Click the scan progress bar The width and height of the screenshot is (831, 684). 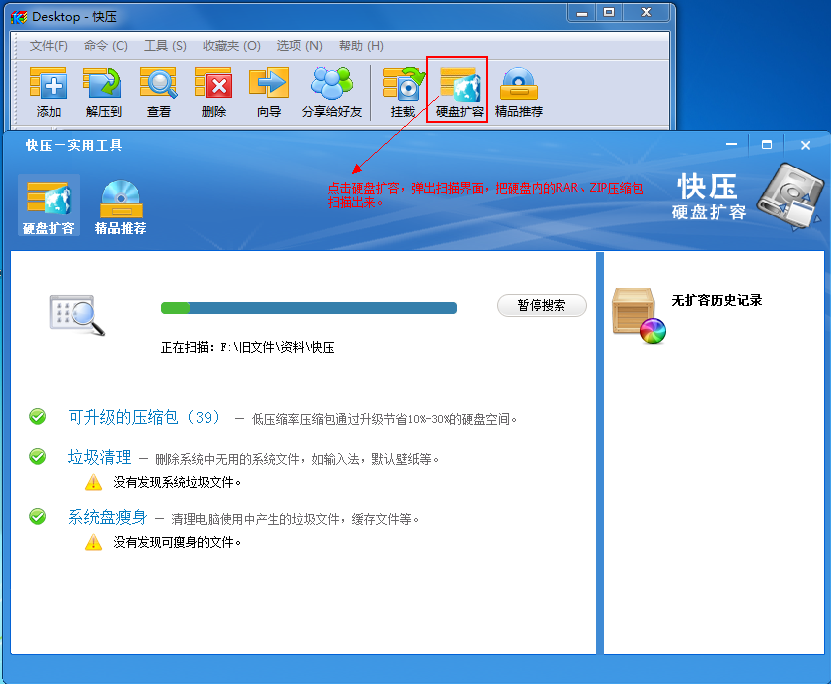coord(308,308)
